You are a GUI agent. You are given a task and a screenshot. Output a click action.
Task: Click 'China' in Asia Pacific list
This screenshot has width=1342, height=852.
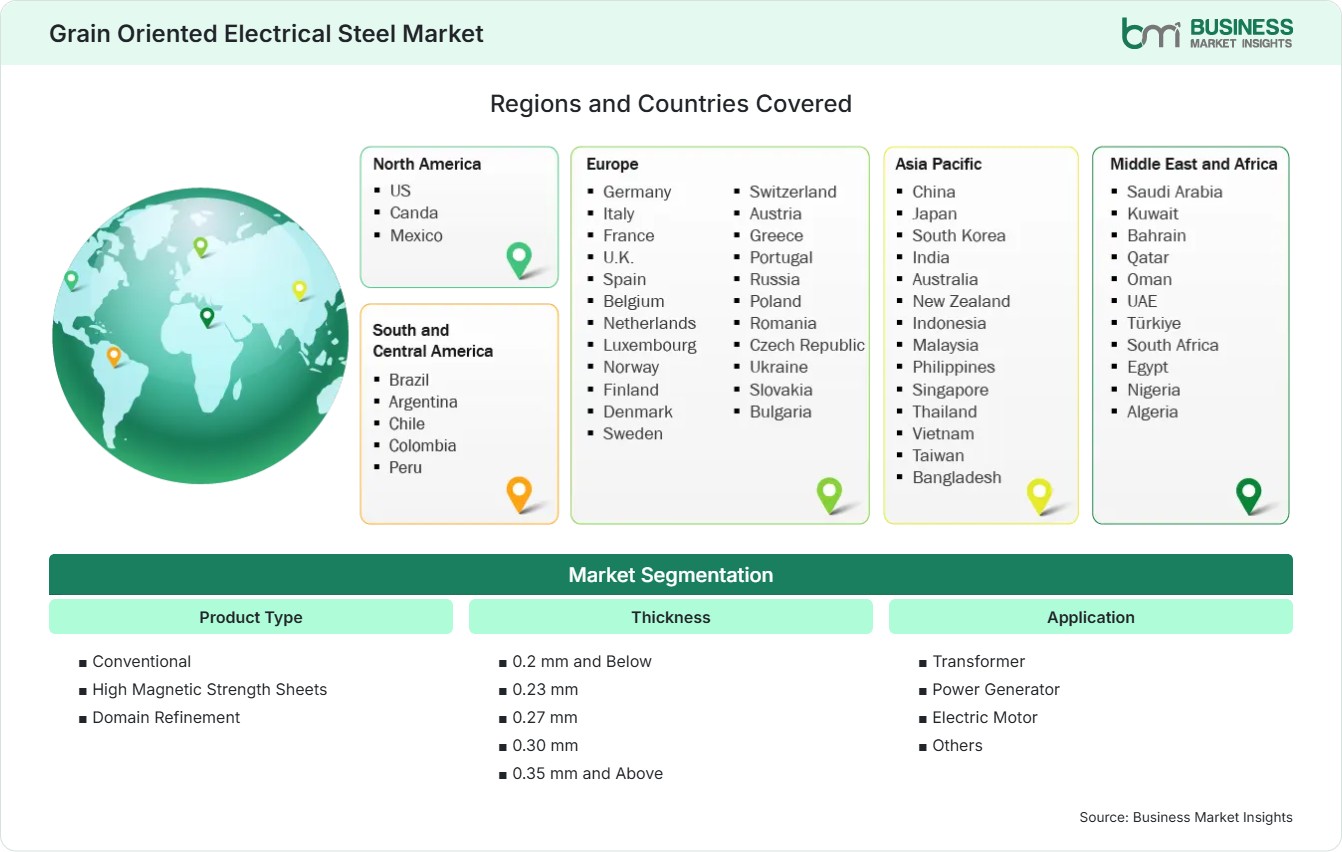coord(934,191)
